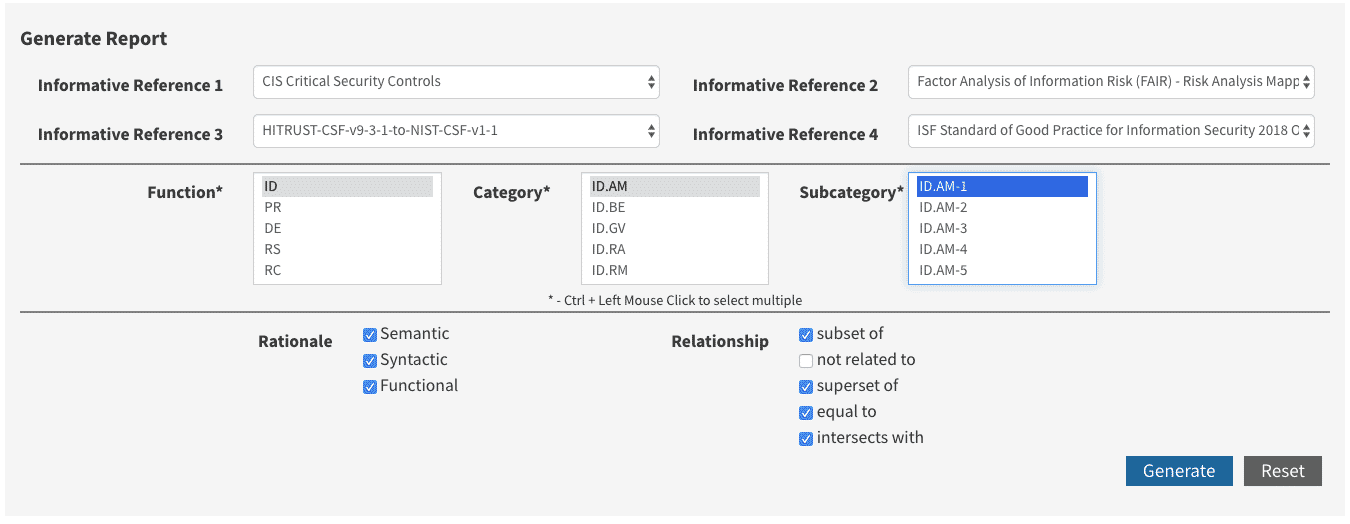This screenshot has width=1350, height=524.
Task: Select ID.AM-4 in the Subcategory list
Action: tap(1002, 249)
